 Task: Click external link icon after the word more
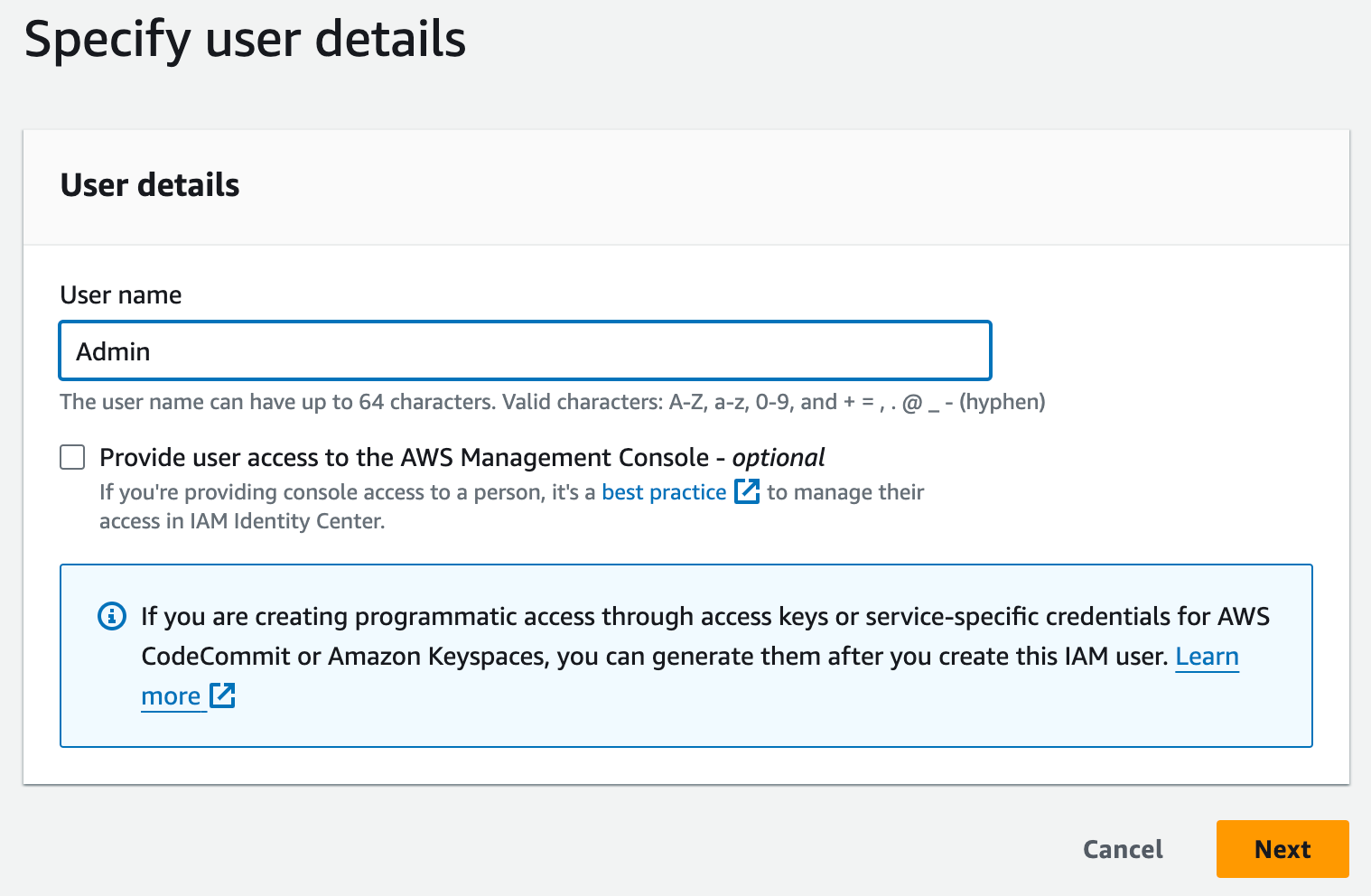tap(222, 695)
